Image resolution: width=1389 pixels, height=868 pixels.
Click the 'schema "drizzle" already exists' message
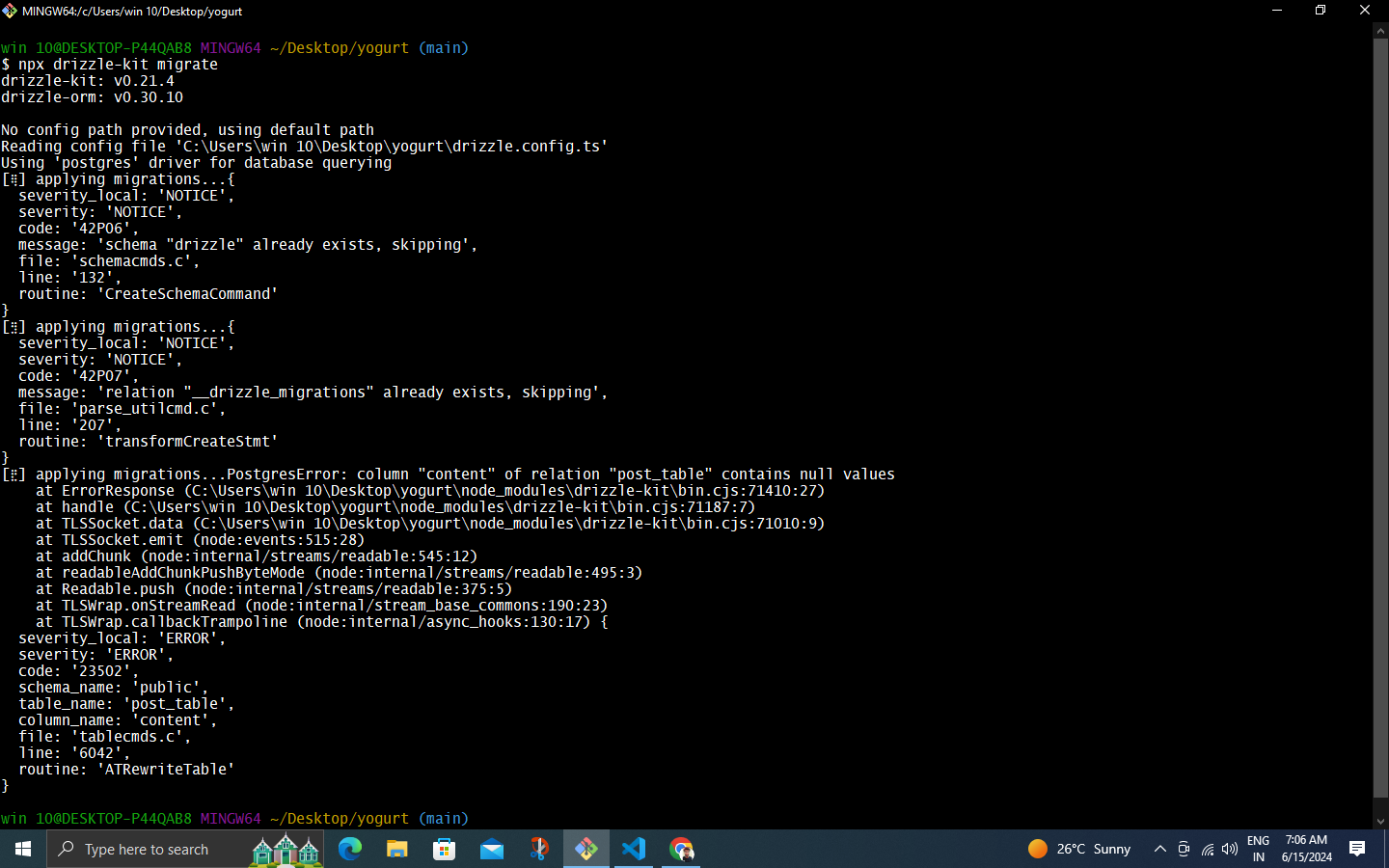248,245
